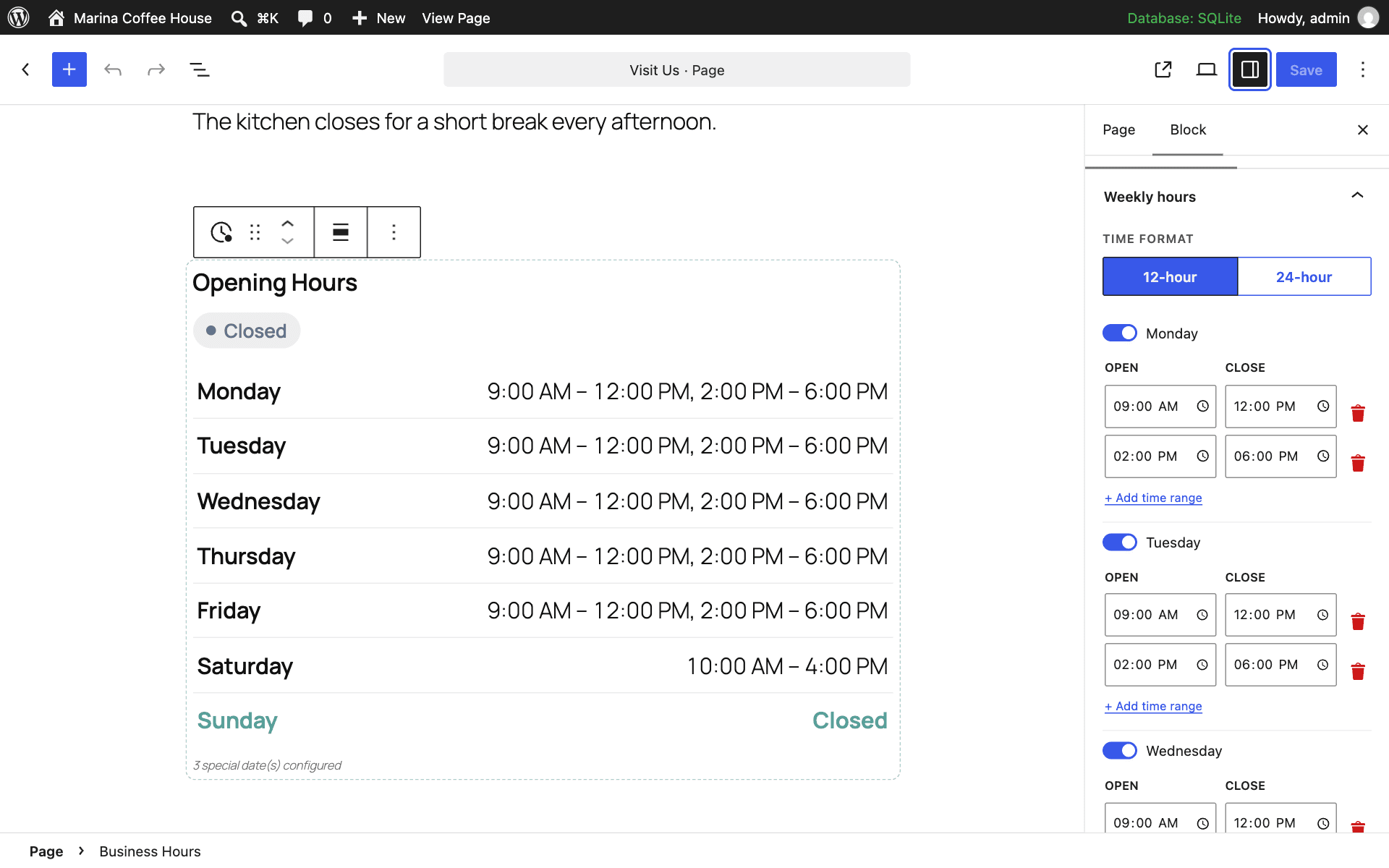
Task: Click the Opening Hours heading
Action: click(275, 282)
